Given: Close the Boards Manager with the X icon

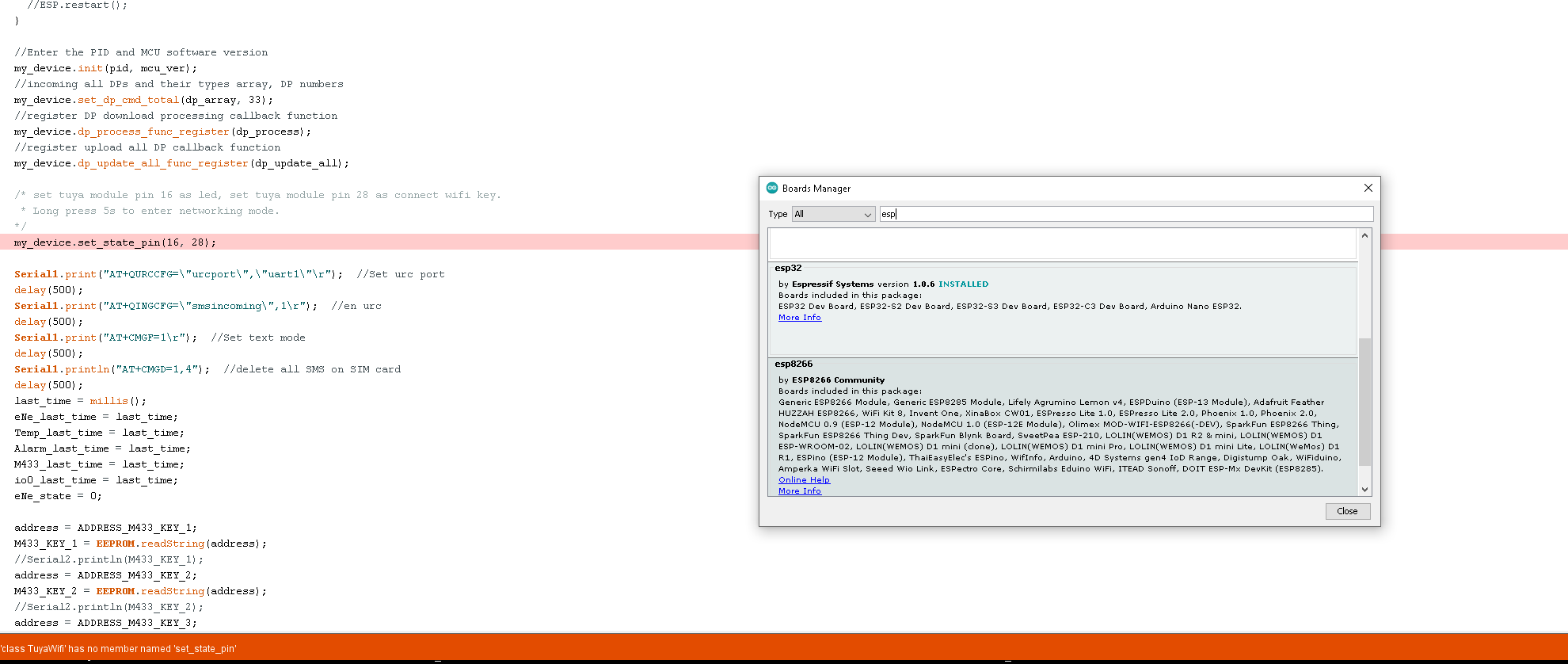Looking at the screenshot, I should (1368, 188).
